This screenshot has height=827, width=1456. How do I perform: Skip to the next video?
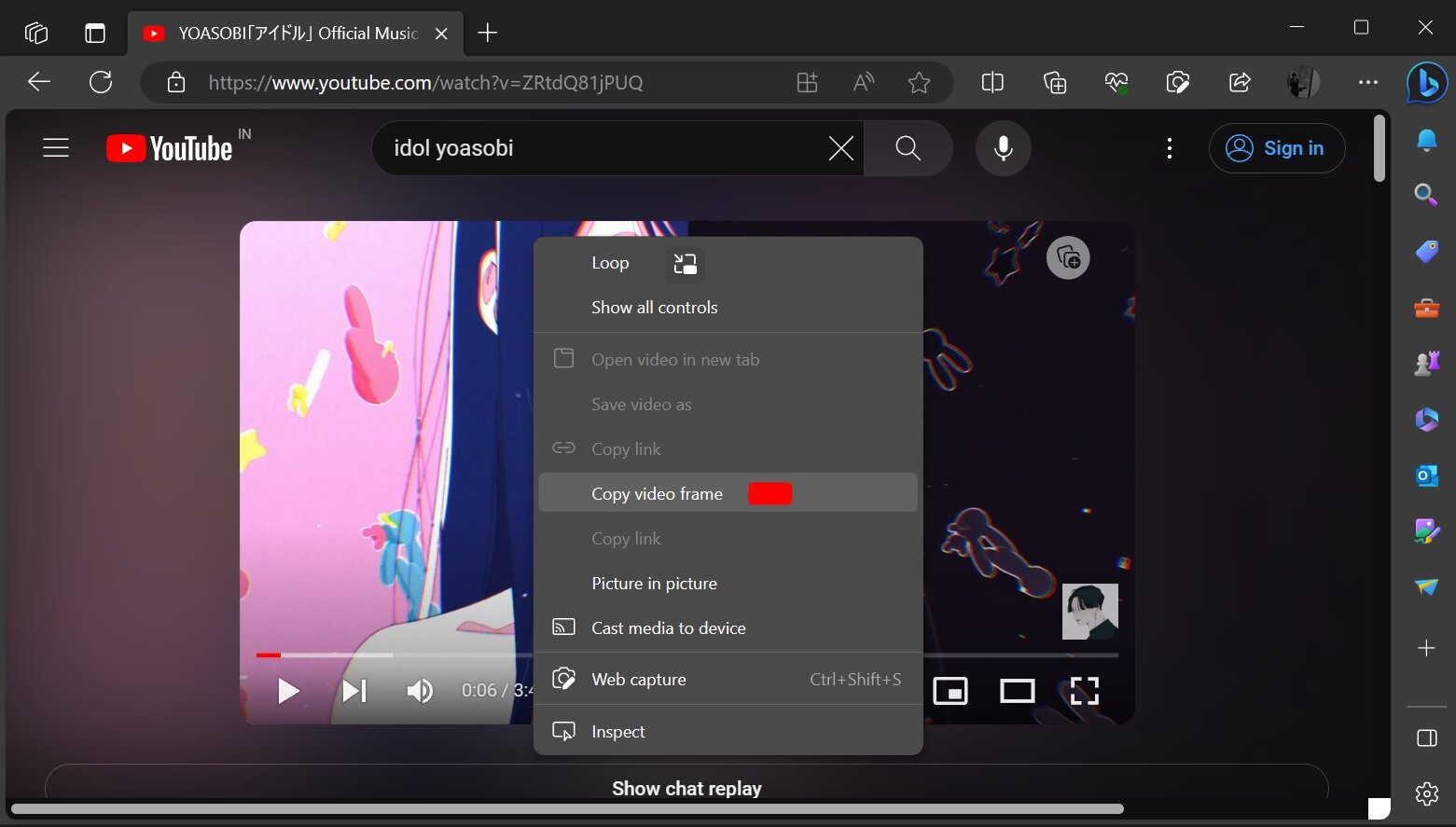354,691
